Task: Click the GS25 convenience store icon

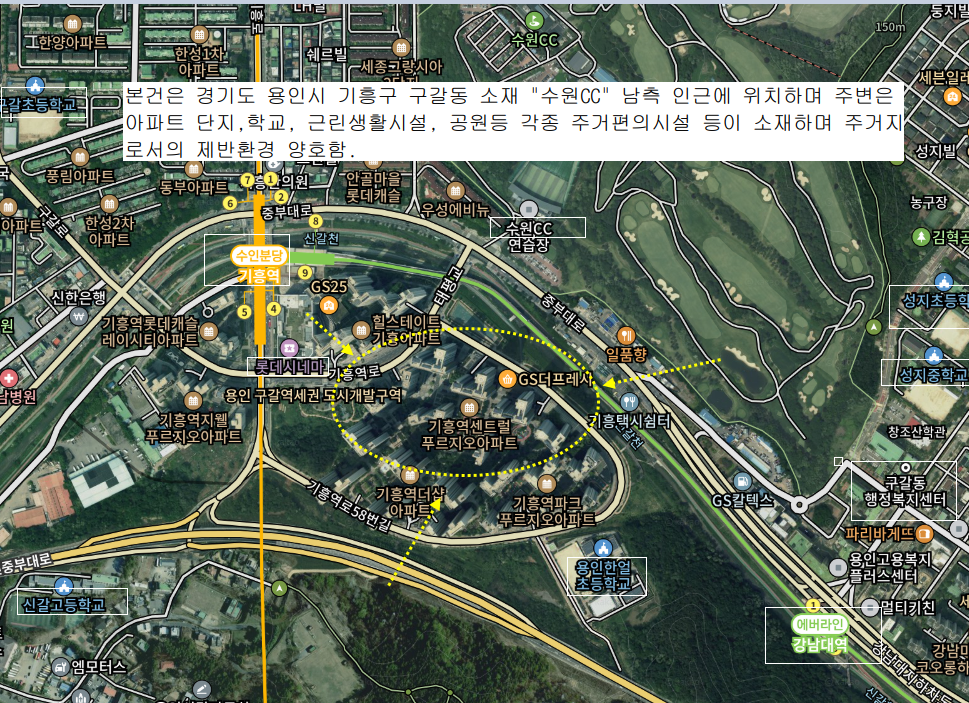Action: click(x=329, y=305)
